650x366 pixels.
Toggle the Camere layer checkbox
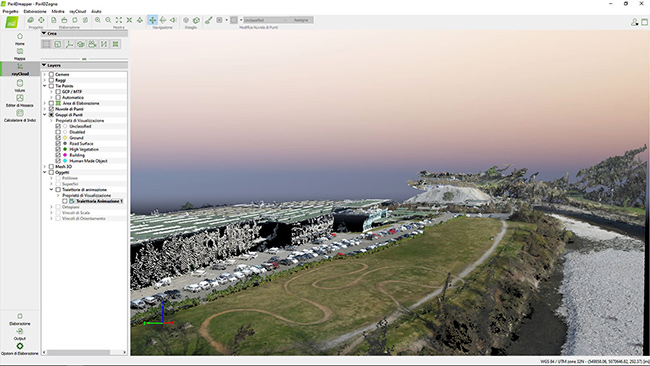click(x=51, y=75)
